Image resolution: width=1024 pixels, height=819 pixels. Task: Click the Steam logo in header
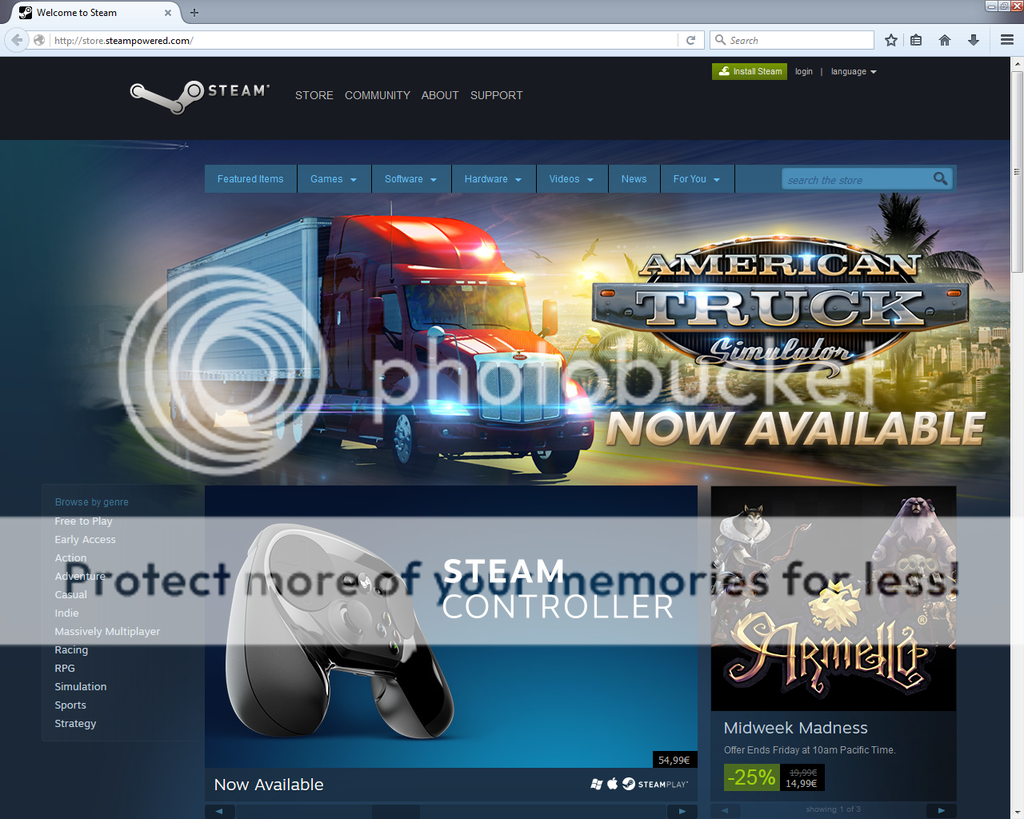click(200, 94)
